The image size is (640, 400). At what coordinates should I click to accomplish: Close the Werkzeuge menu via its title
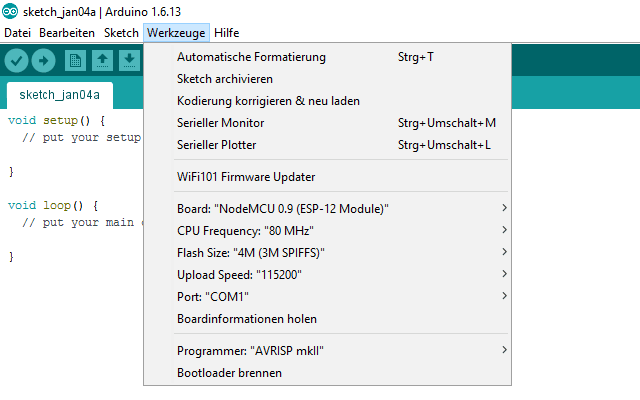(x=176, y=33)
